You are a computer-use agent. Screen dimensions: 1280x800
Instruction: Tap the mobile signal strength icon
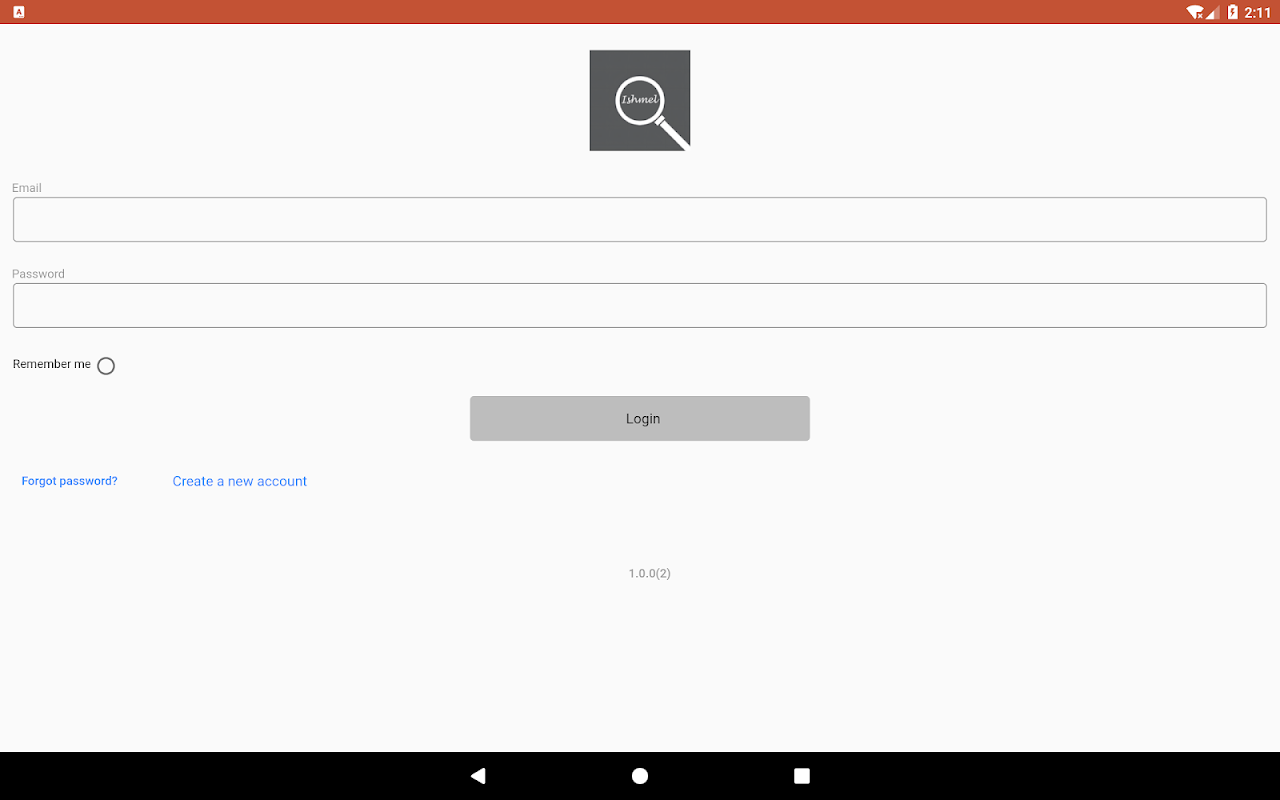click(x=1212, y=12)
